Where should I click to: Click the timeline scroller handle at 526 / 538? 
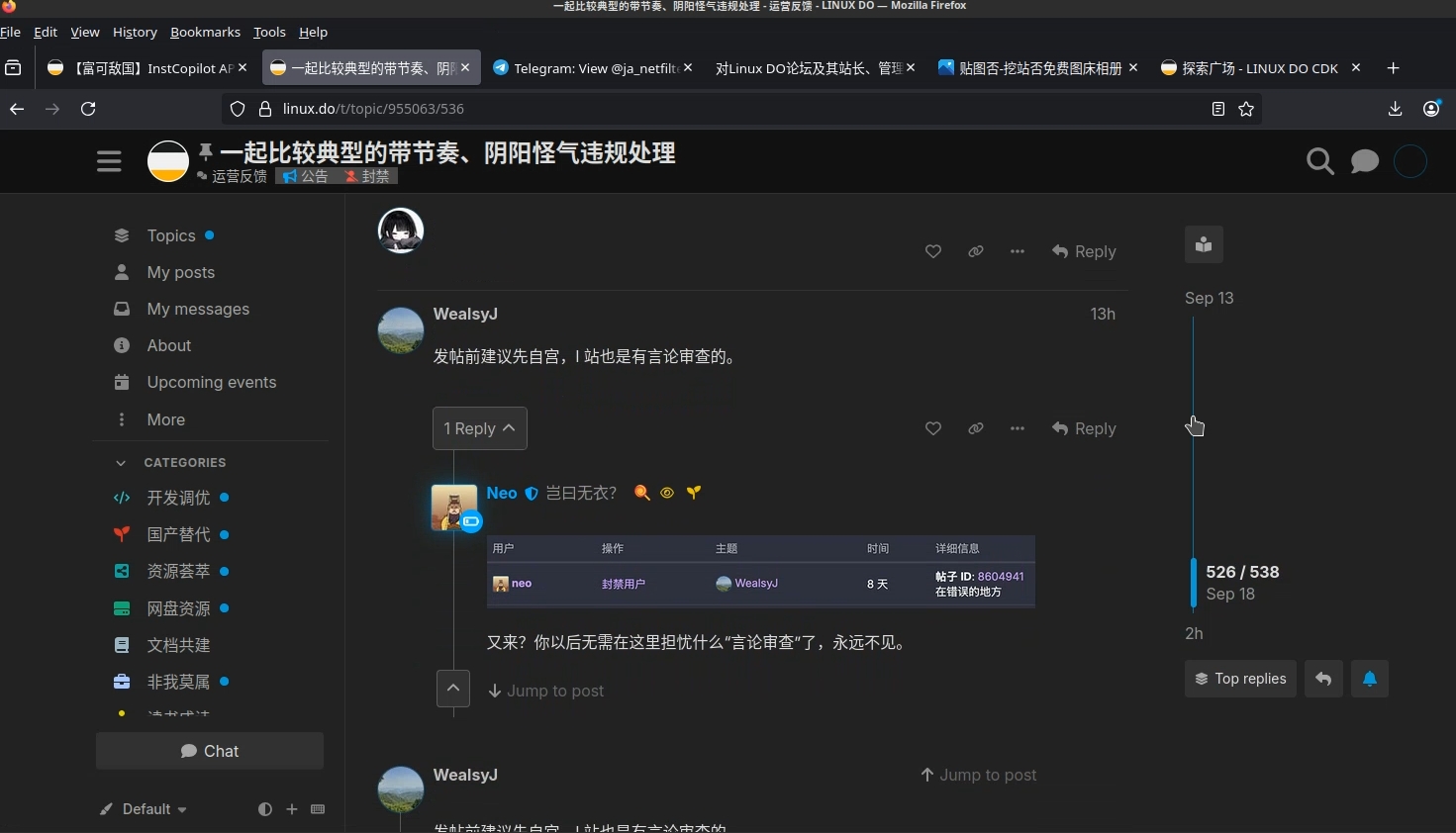tap(1193, 583)
